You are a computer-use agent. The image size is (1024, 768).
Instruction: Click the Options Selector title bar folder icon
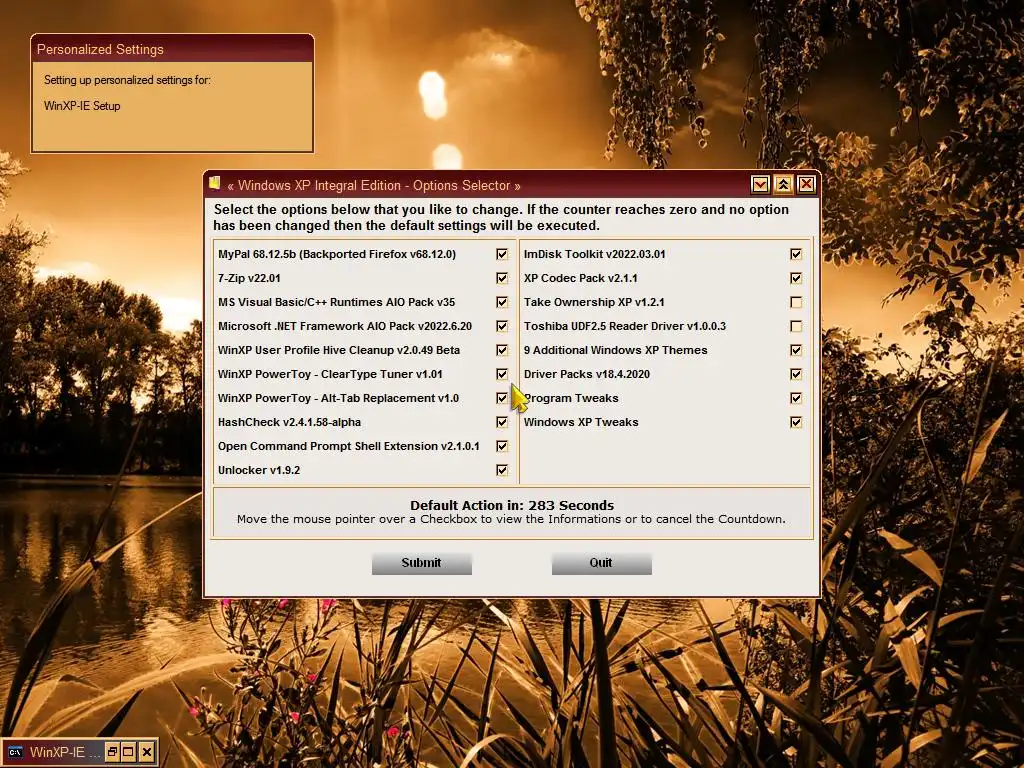(215, 184)
